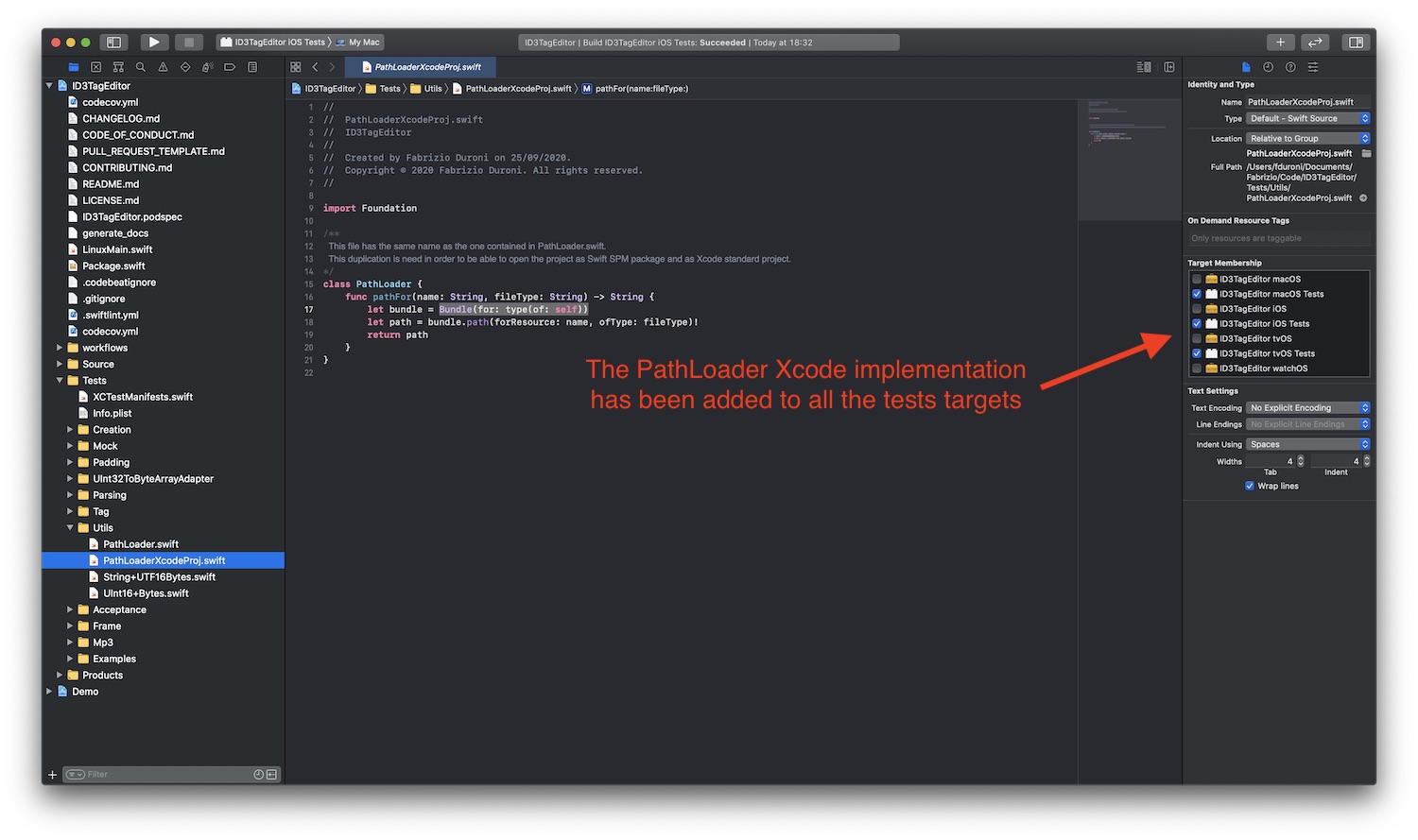This screenshot has height=840, width=1418.
Task: Open the Source Control navigator
Action: coord(95,67)
